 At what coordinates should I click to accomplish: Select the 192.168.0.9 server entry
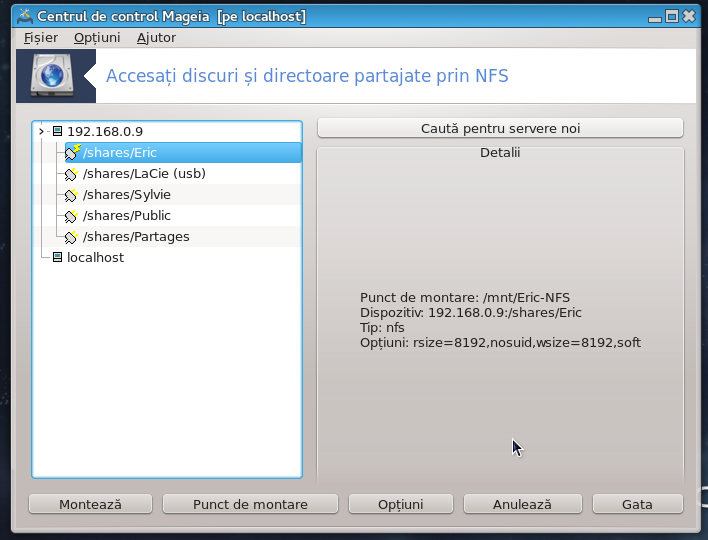(105, 131)
